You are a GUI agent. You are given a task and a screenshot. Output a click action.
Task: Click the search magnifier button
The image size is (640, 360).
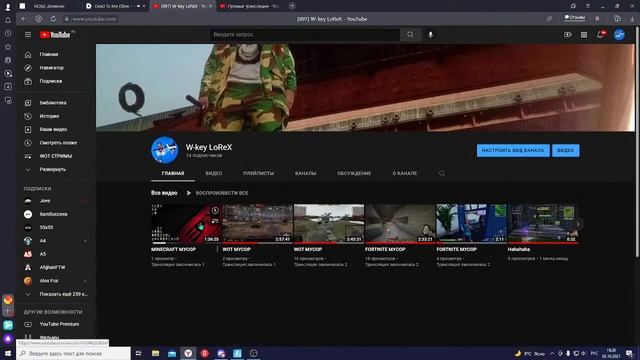click(x=410, y=35)
